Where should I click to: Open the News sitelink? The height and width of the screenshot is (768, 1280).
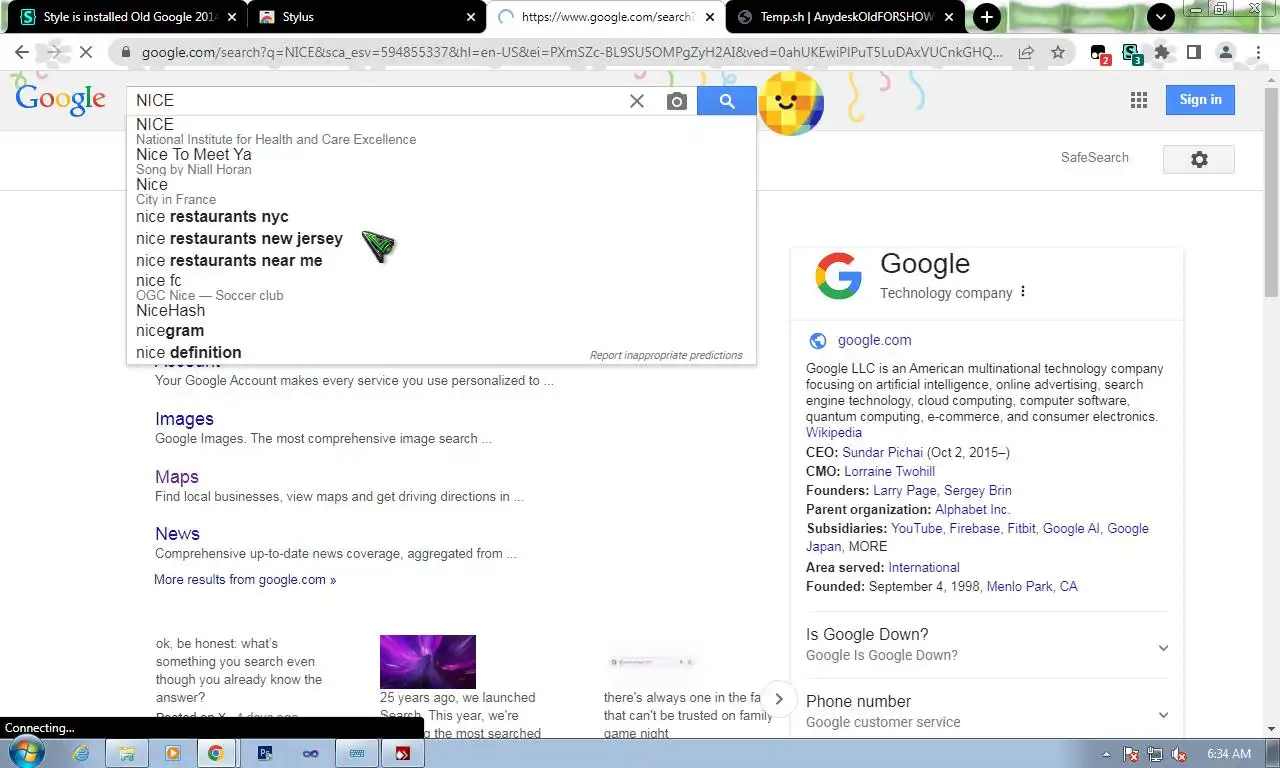click(177, 534)
